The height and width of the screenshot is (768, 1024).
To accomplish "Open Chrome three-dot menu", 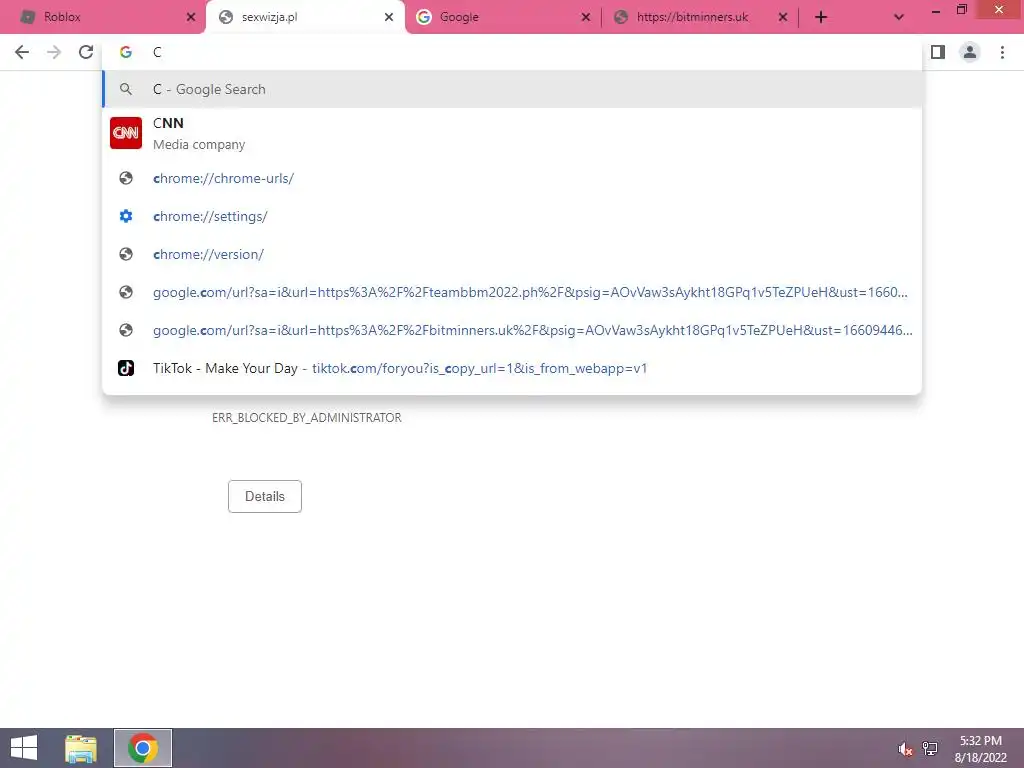I will tap(1002, 52).
